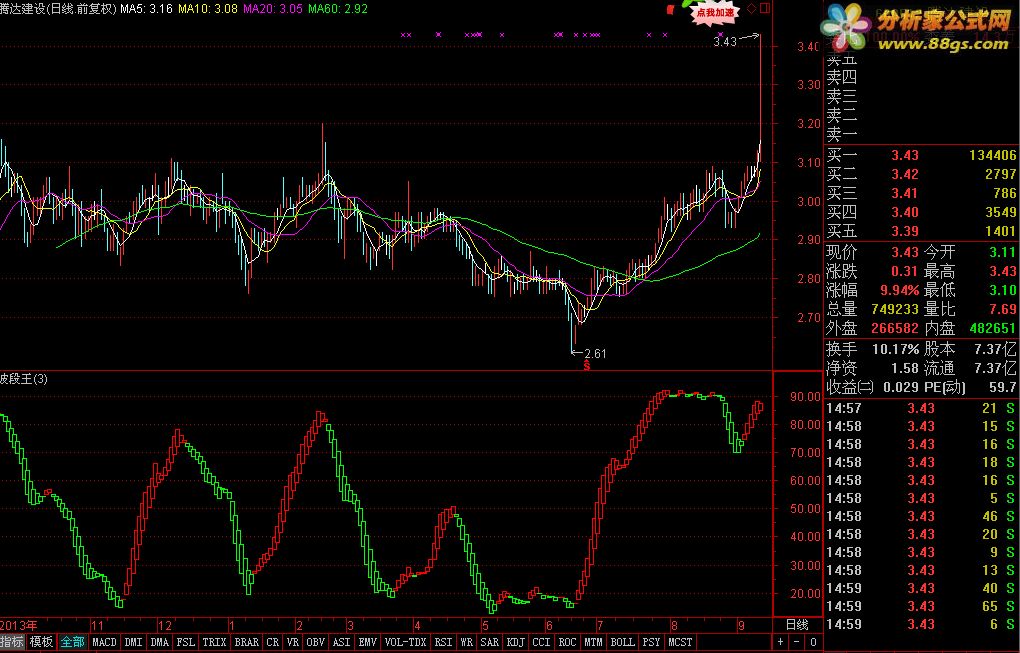
Task: Zoom out chart with the - button
Action: point(796,643)
